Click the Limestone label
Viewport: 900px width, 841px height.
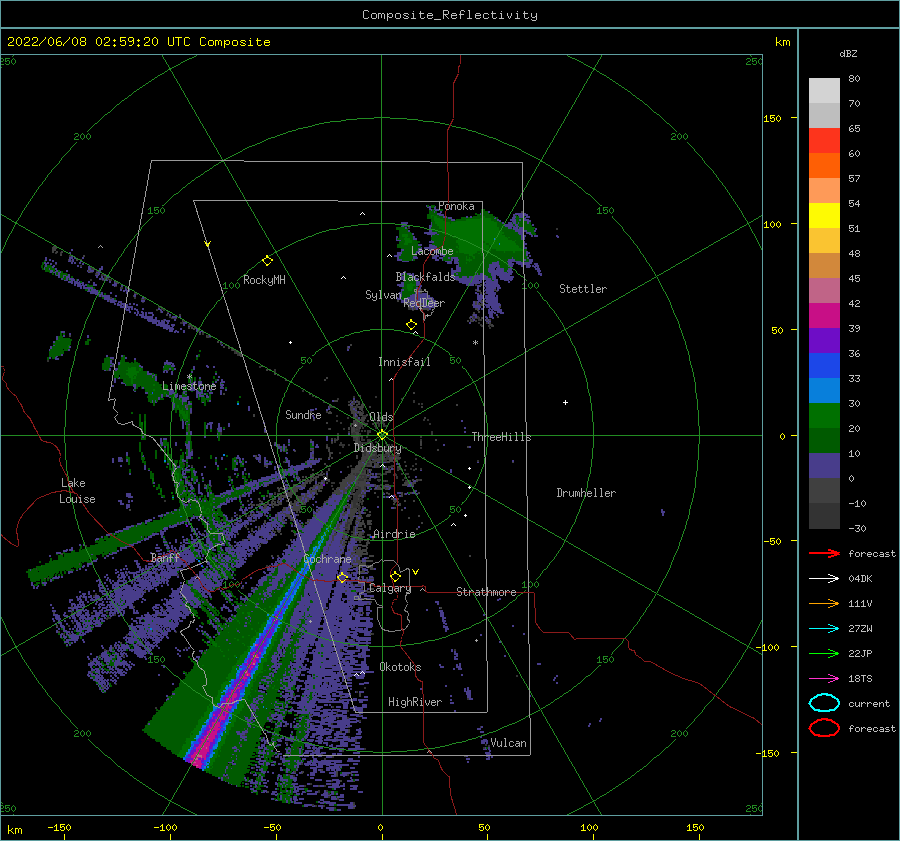coord(189,386)
